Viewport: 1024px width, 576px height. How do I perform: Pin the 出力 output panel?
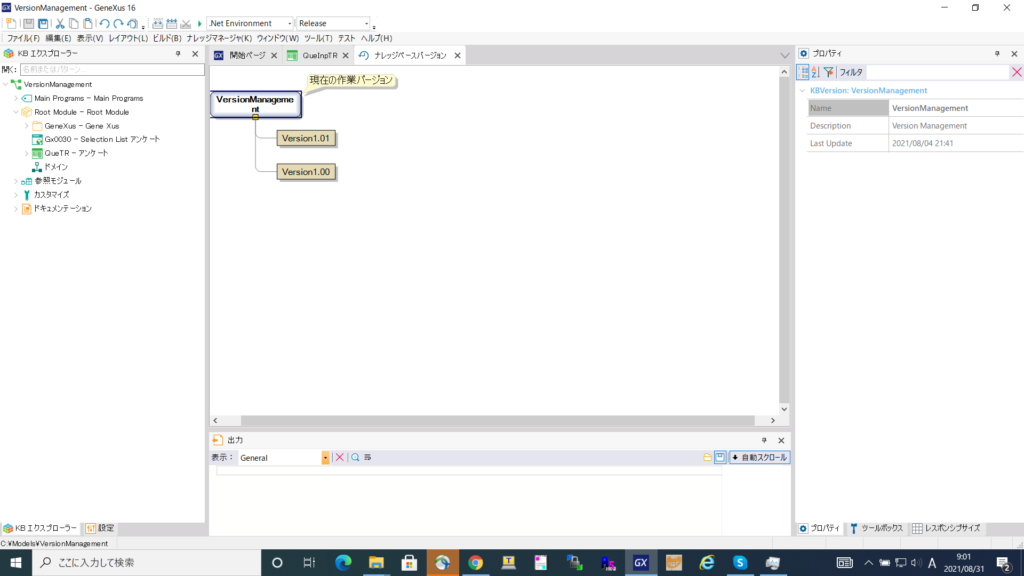point(764,440)
